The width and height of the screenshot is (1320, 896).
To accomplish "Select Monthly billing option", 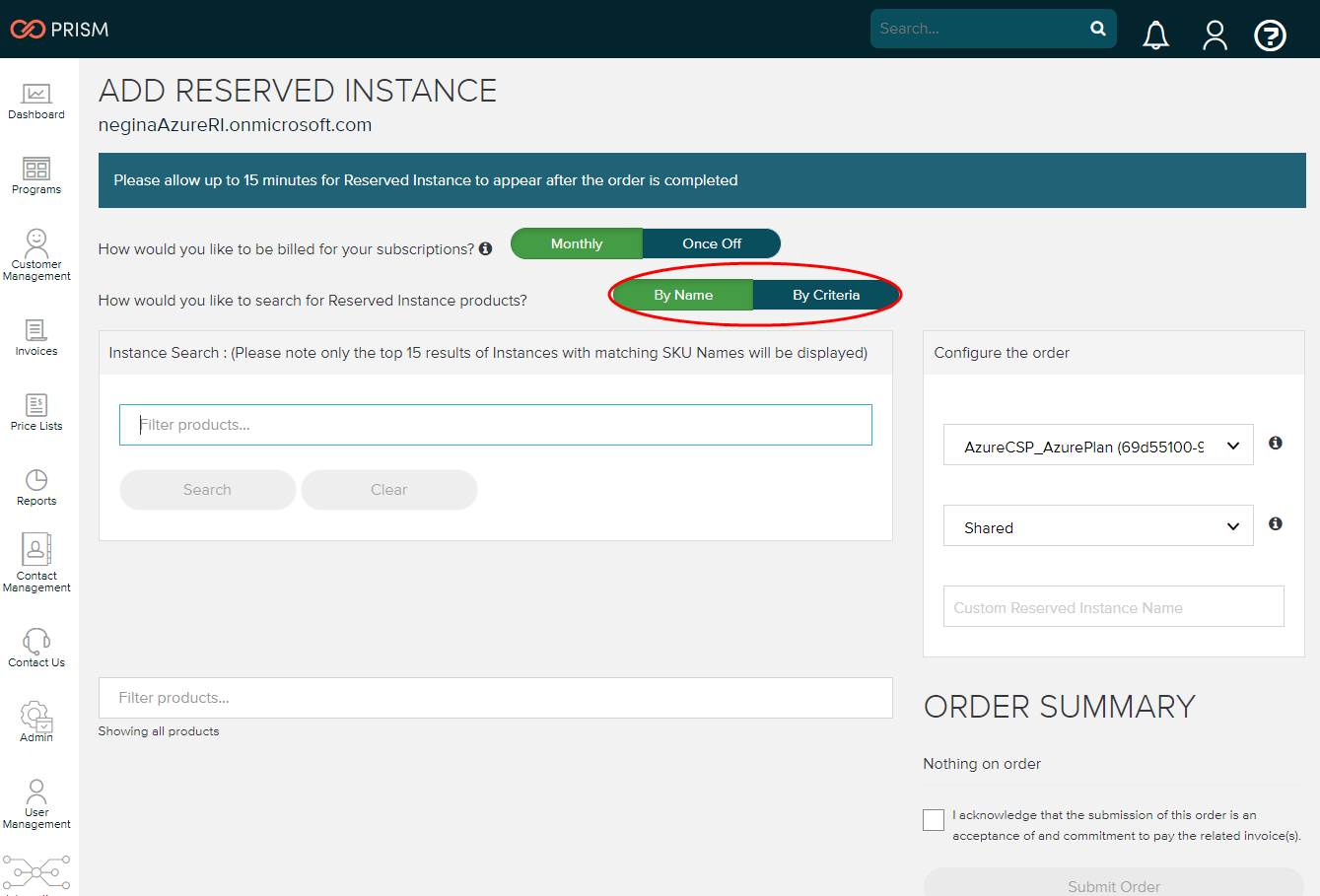I will (577, 243).
